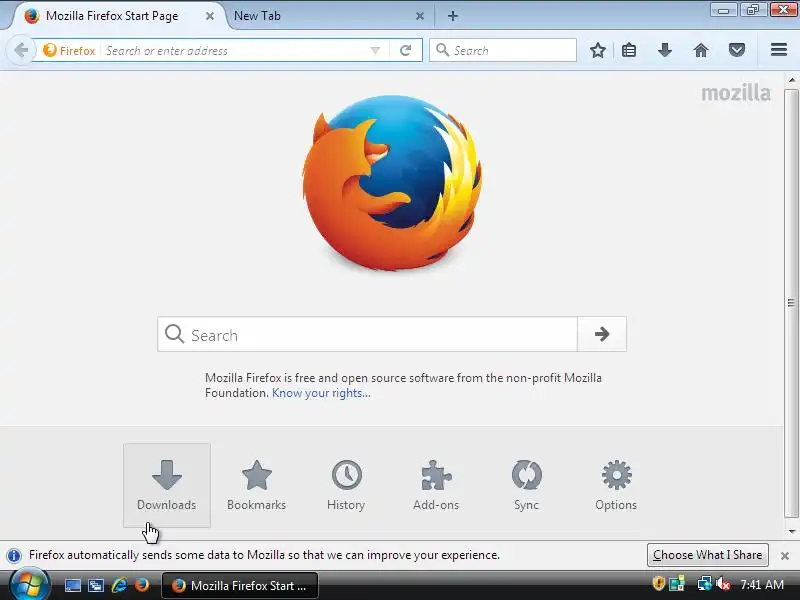Click the toolbar search magnifier icon
The width and height of the screenshot is (800, 600).
point(442,50)
